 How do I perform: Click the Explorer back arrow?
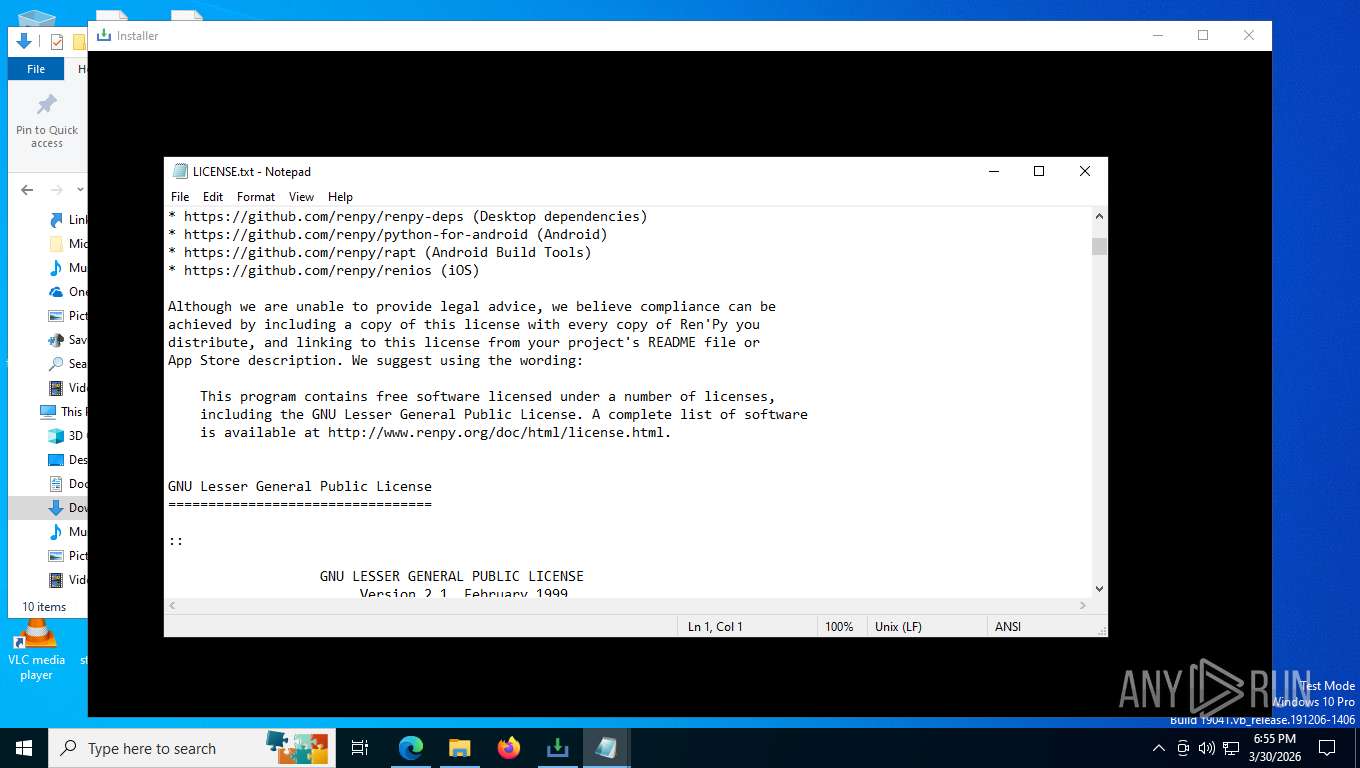pyautogui.click(x=27, y=189)
